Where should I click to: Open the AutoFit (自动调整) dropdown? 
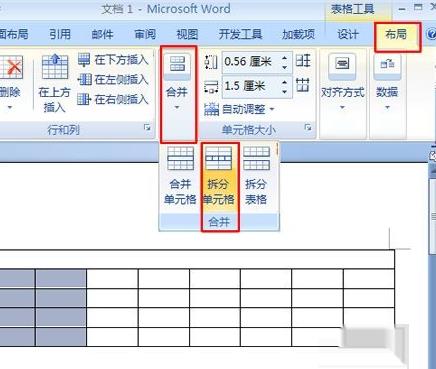pyautogui.click(x=239, y=109)
